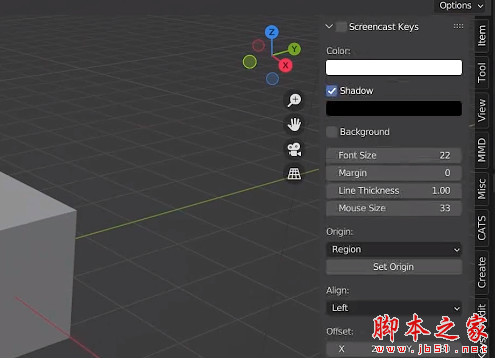This screenshot has height=360, width=499.
Task: Click the Margin value field
Action: (394, 173)
